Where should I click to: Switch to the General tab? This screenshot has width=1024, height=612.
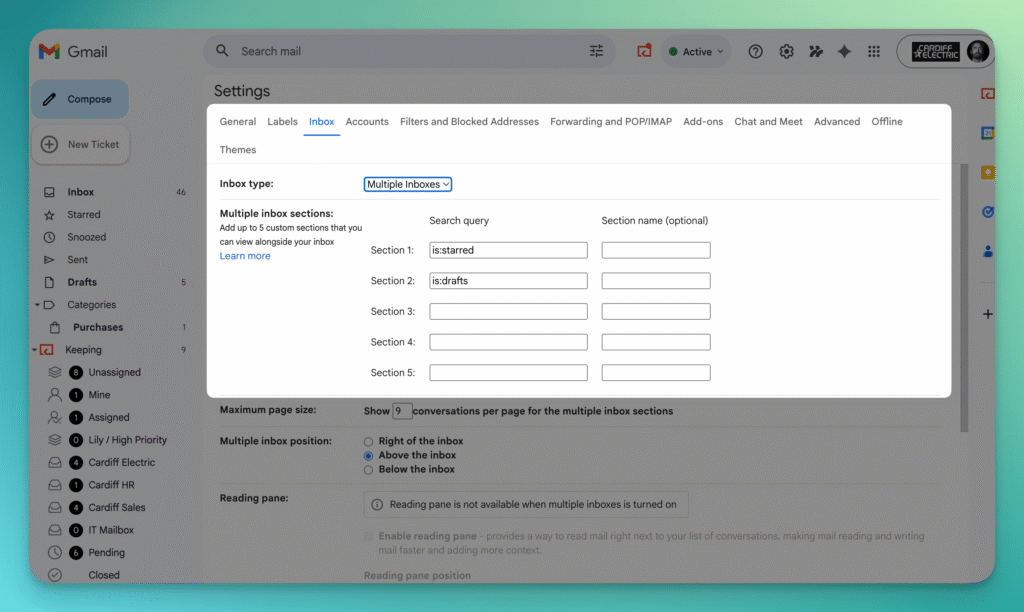pos(238,121)
